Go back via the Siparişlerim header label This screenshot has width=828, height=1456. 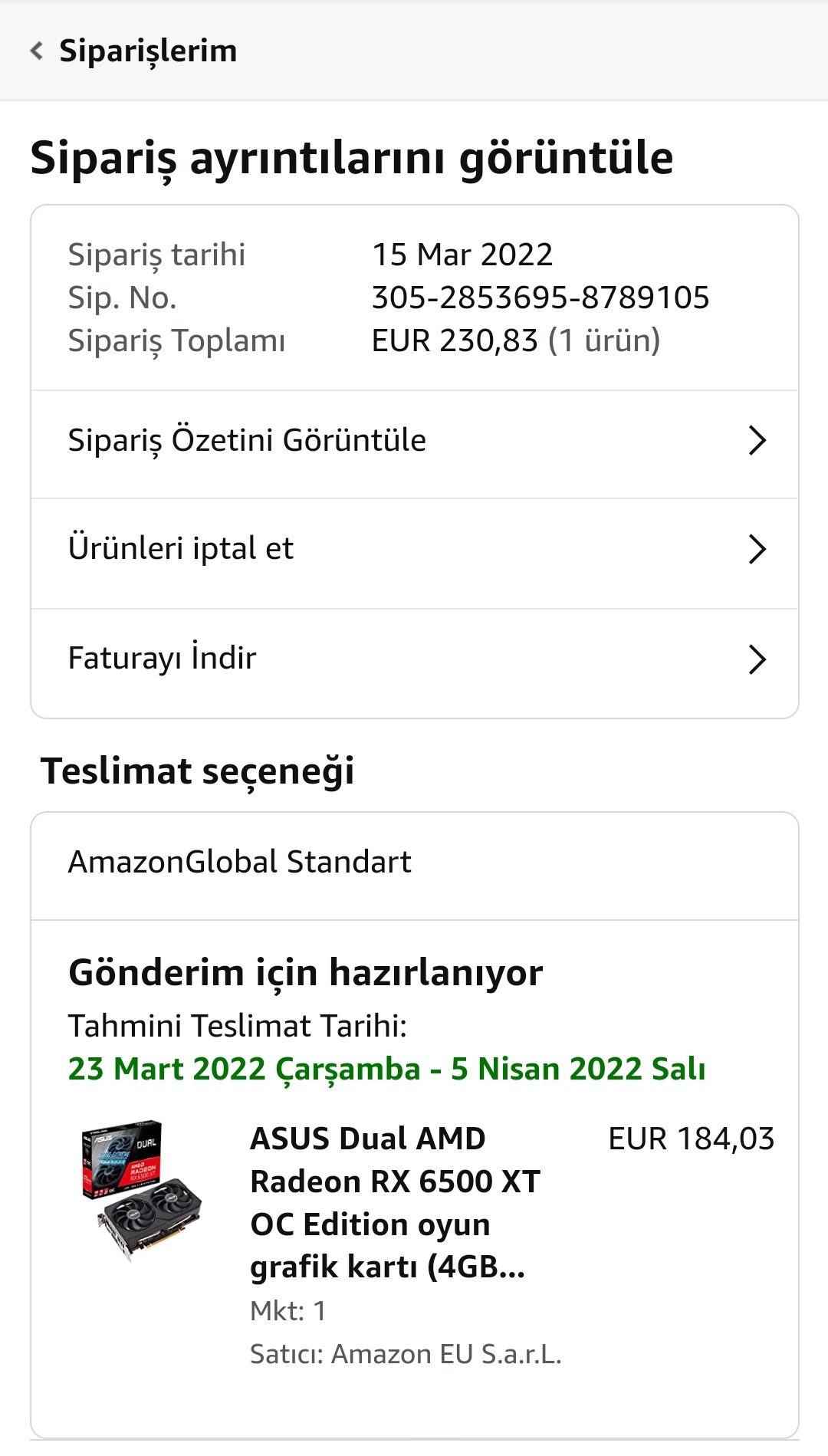(148, 51)
